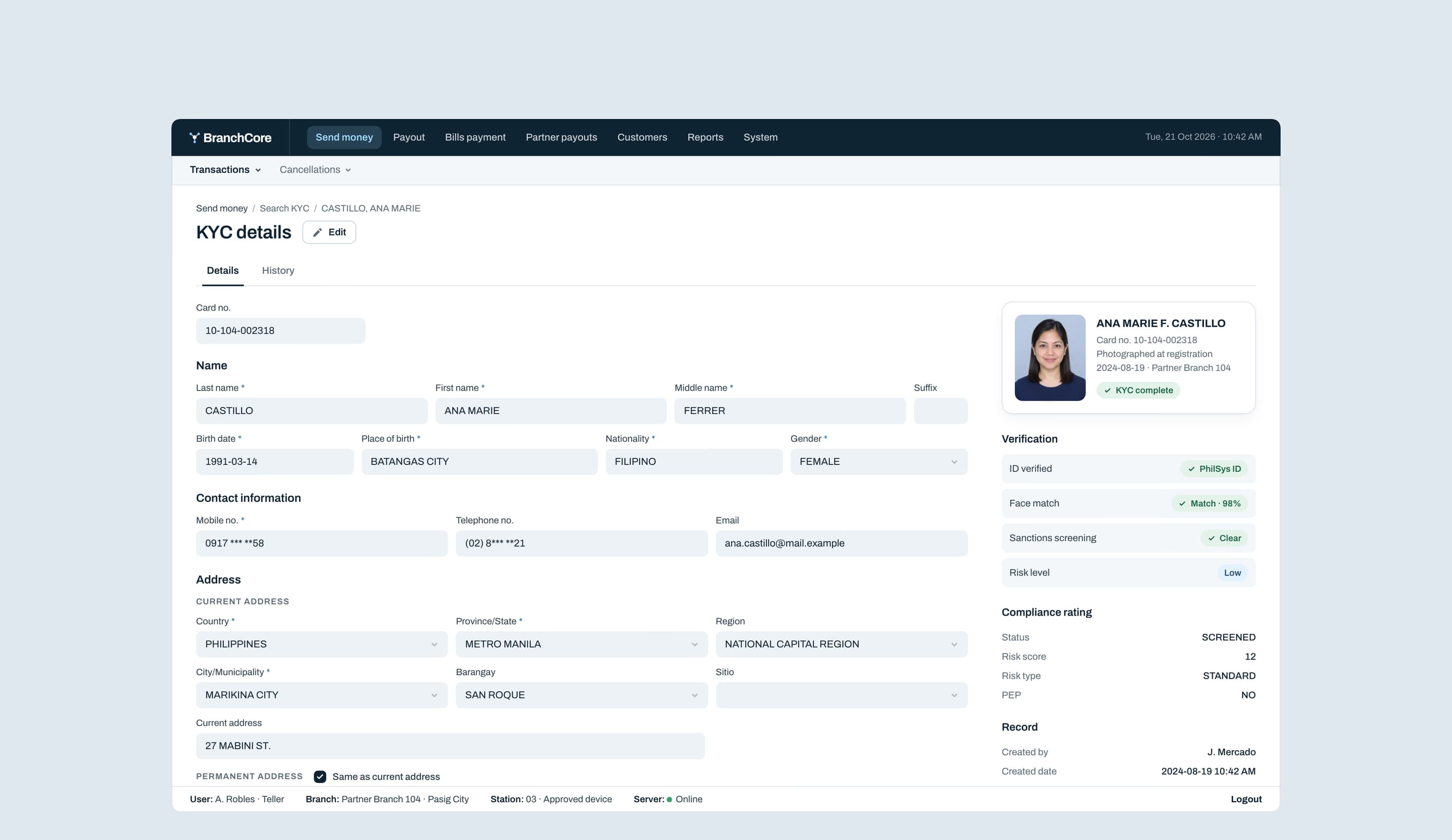Go to the Customers nav item
The width and height of the screenshot is (1452, 840).
[x=642, y=137]
